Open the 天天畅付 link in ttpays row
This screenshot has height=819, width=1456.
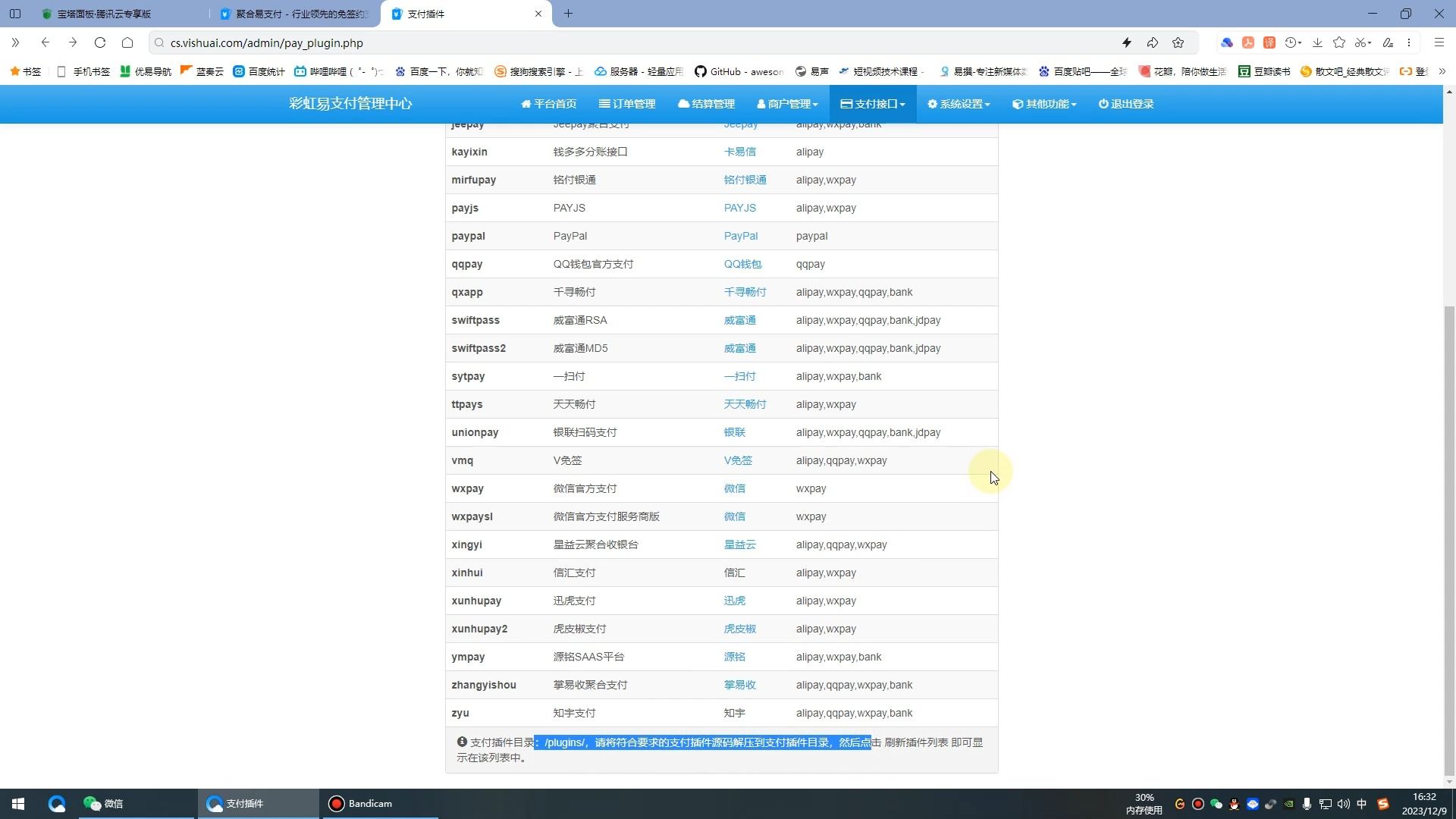click(745, 404)
